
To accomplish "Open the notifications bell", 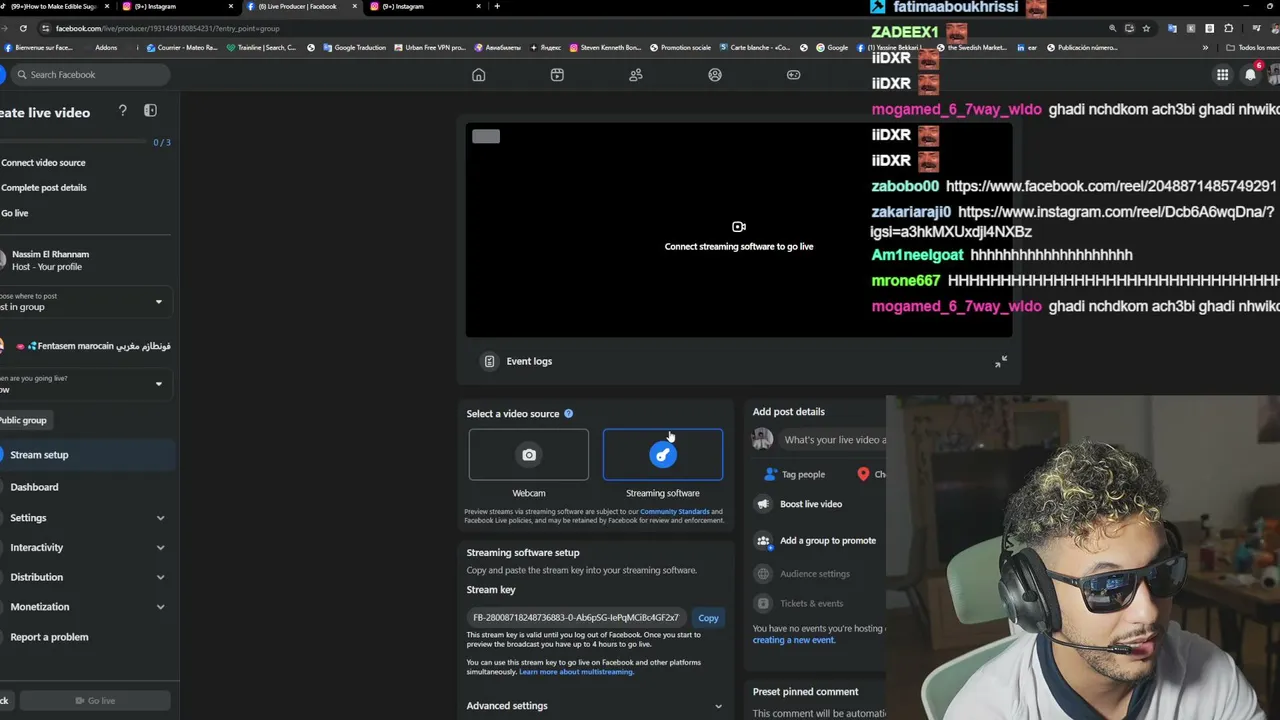I will click(x=1250, y=75).
